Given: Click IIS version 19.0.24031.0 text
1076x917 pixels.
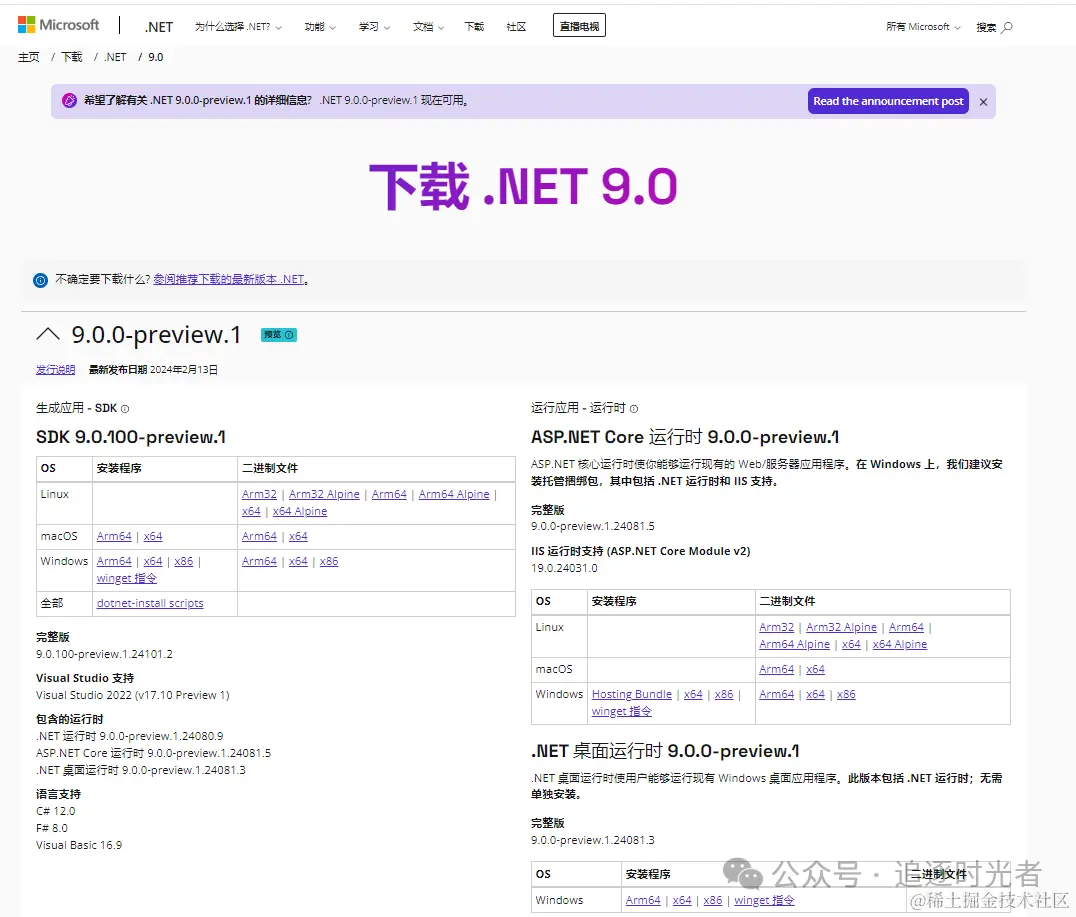Looking at the screenshot, I should [x=564, y=568].
